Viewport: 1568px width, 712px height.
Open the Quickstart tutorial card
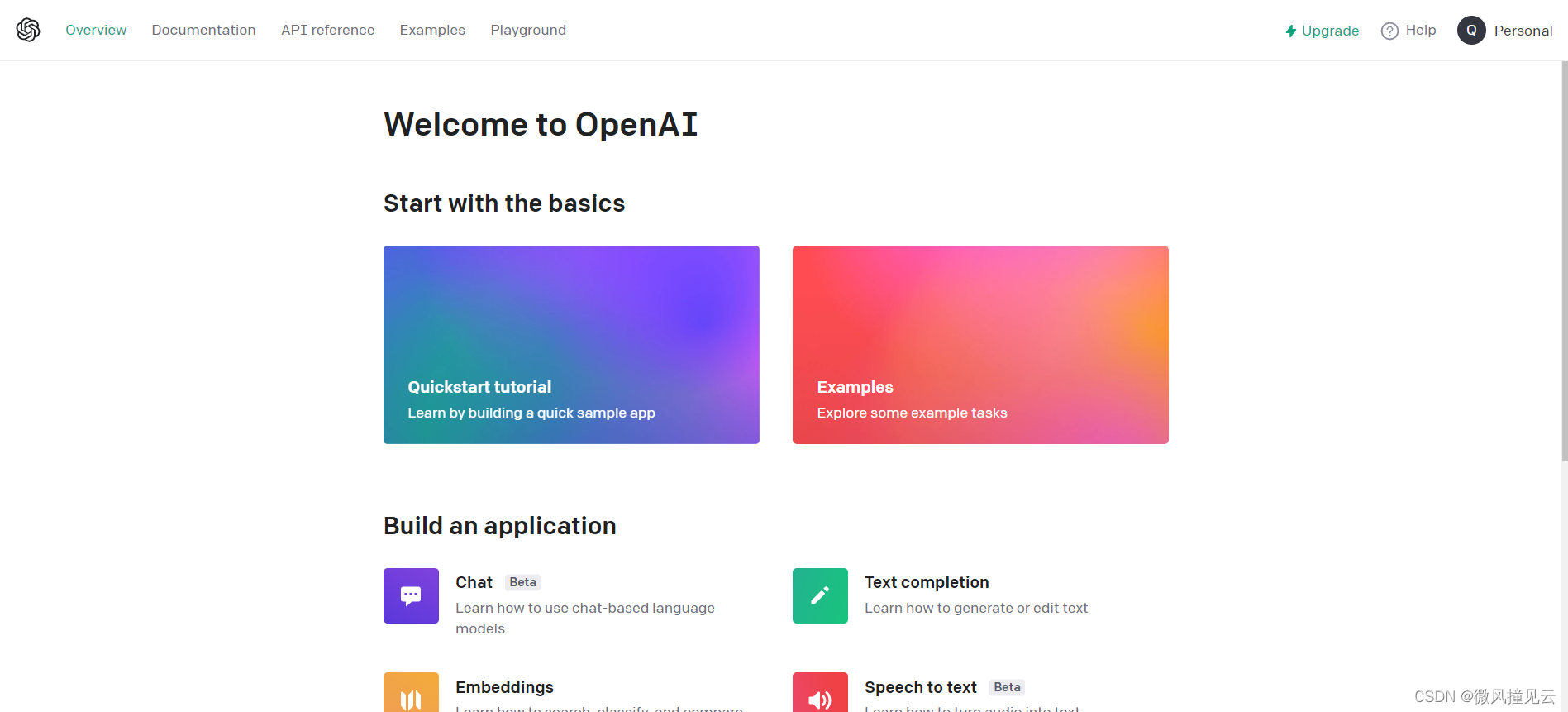[x=571, y=345]
